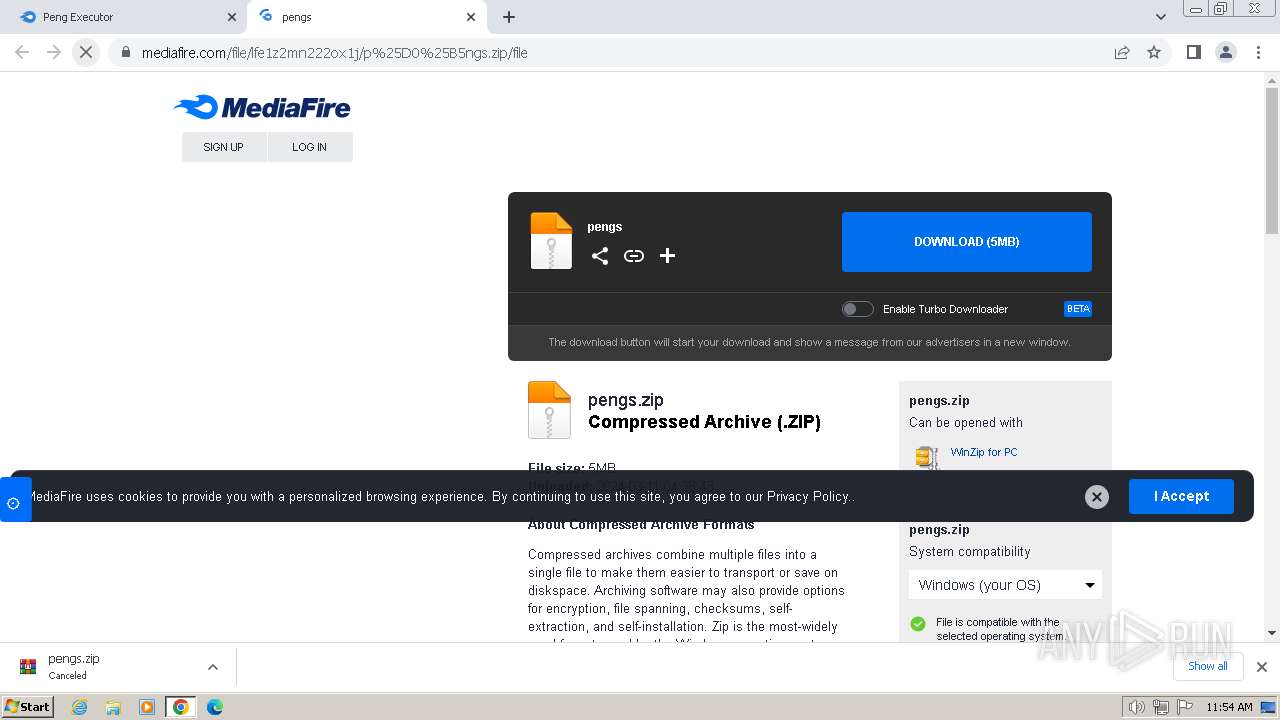1280x720 pixels.
Task: Click the pengs.zip orange archive icon
Action: (549, 410)
